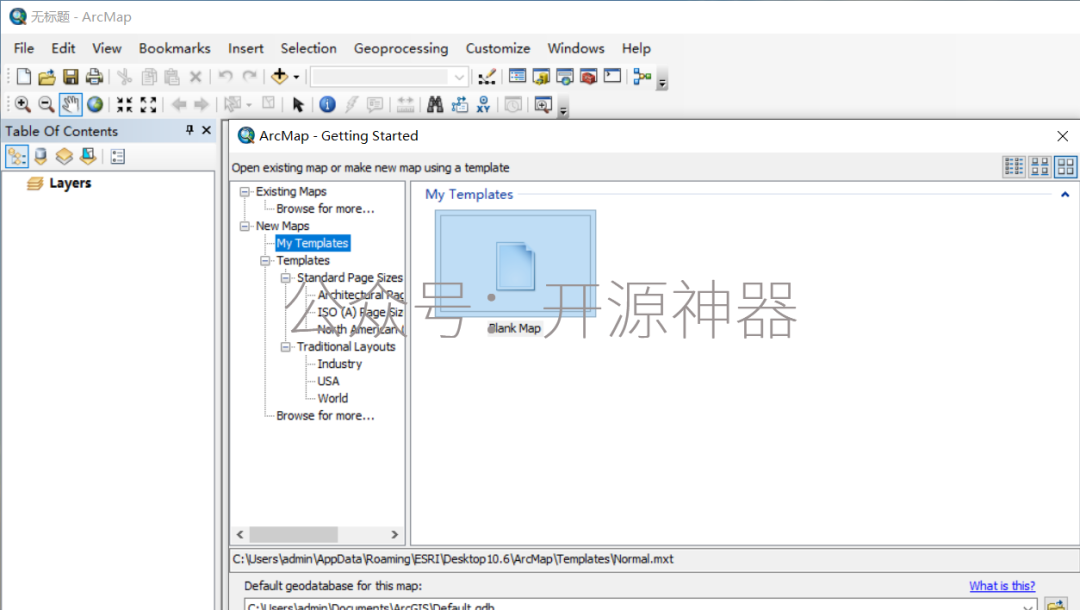Screen dimensions: 1080x610
Task: Collapse Standard Page Sizes node
Action: click(286, 278)
